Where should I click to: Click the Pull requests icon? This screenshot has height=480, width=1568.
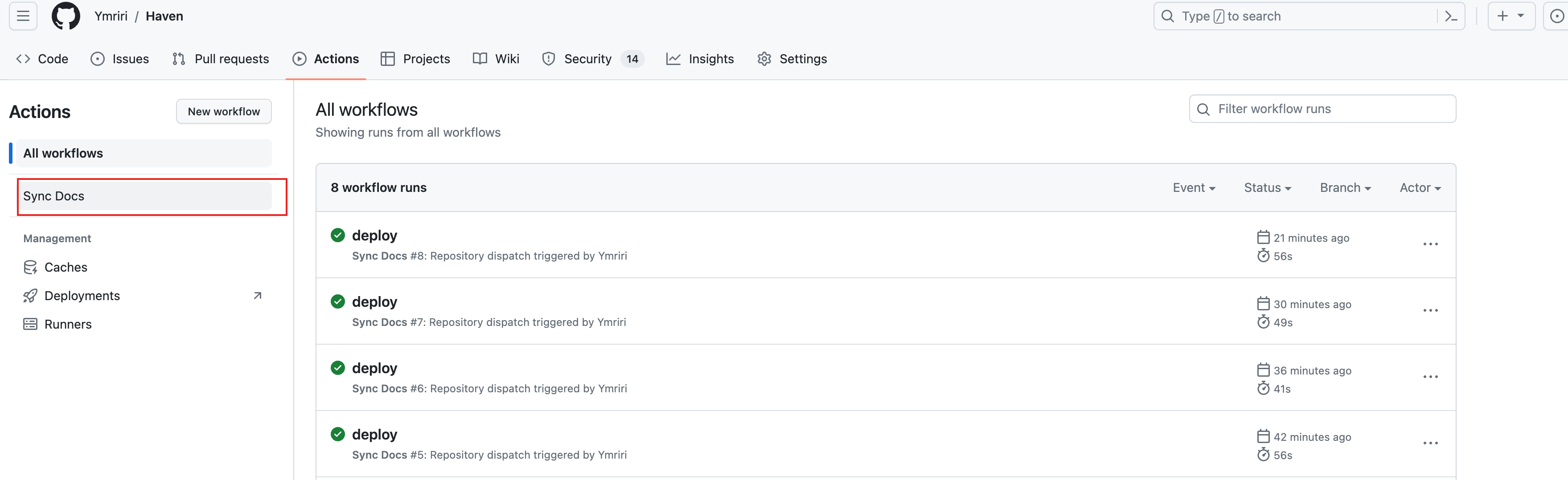coord(178,59)
